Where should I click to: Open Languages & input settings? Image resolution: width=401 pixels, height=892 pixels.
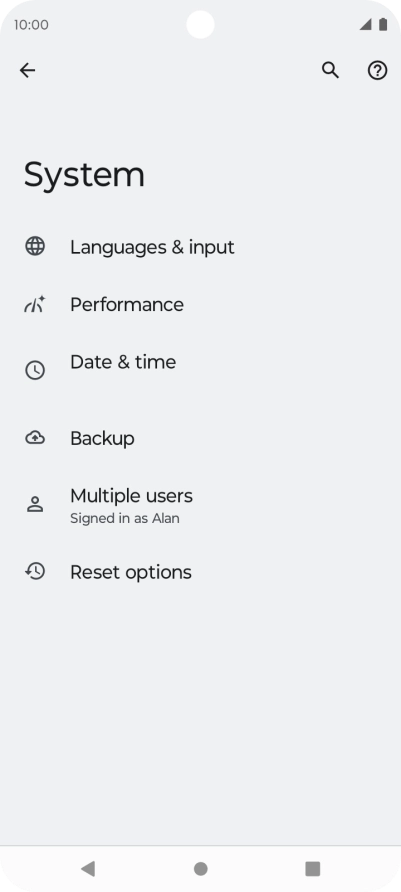point(200,247)
